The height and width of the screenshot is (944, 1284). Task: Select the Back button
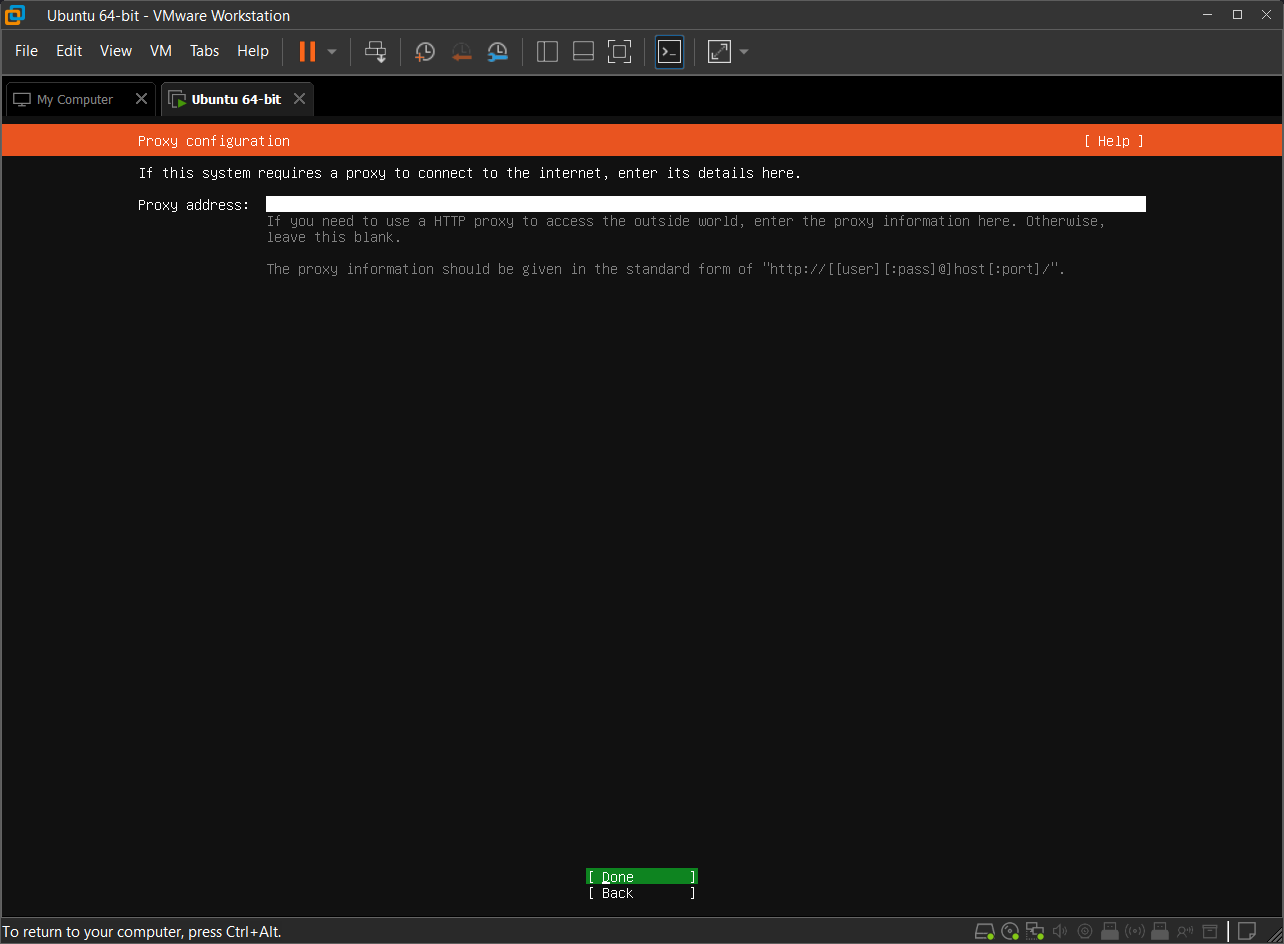(x=641, y=893)
